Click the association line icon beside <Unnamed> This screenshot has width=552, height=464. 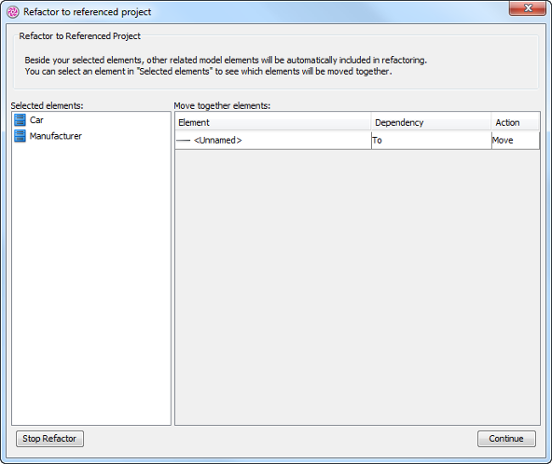pos(183,140)
